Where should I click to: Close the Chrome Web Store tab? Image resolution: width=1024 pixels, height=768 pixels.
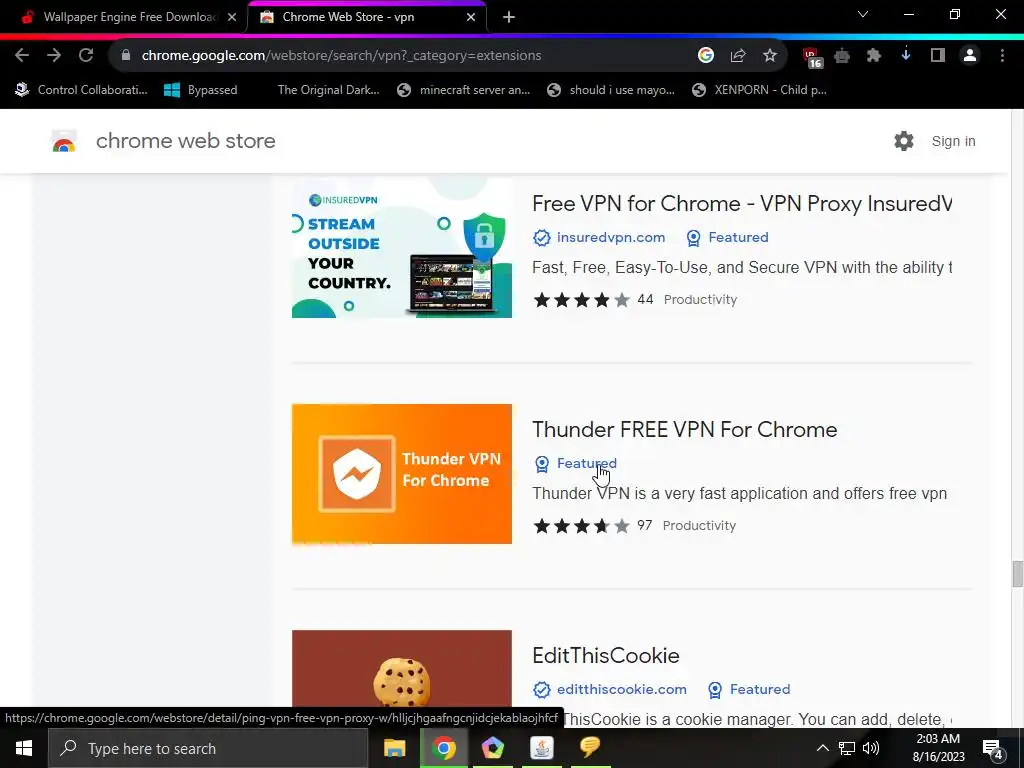pos(471,17)
